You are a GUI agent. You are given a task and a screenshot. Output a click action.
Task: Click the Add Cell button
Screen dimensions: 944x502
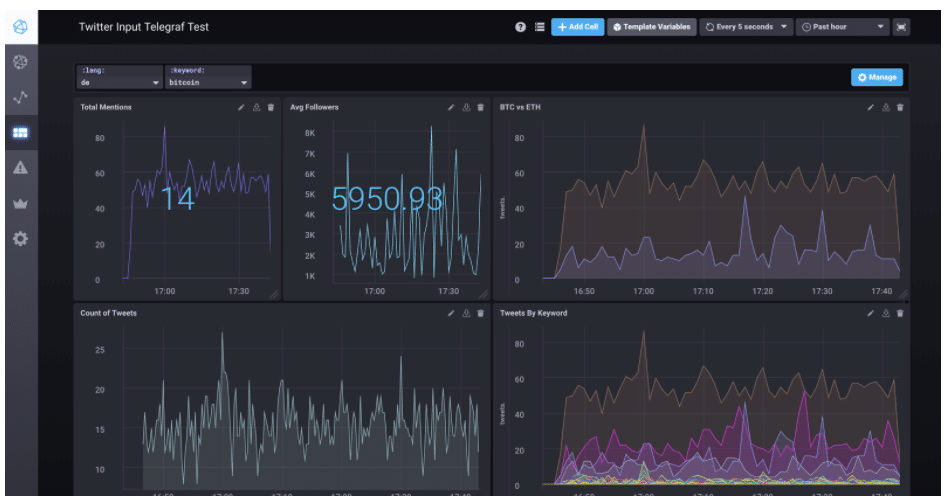577,27
